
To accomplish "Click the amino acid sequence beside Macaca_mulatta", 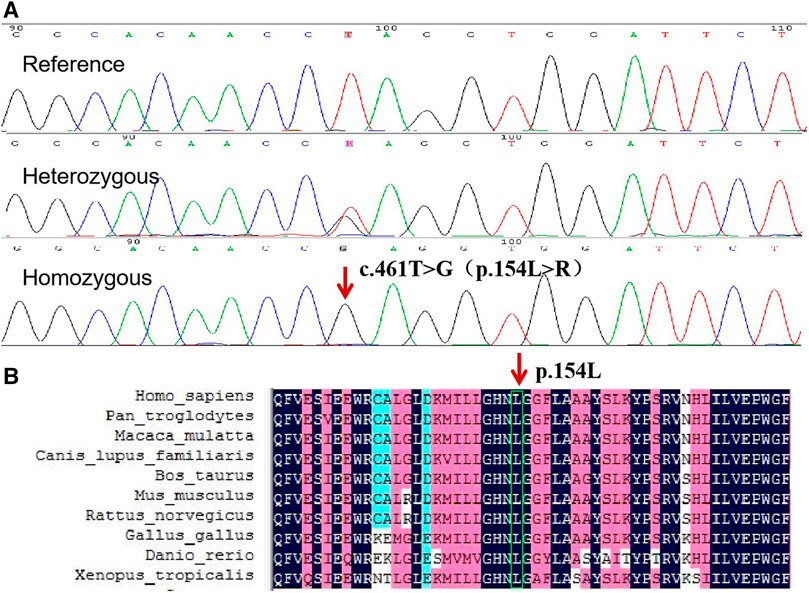I will point(531,439).
